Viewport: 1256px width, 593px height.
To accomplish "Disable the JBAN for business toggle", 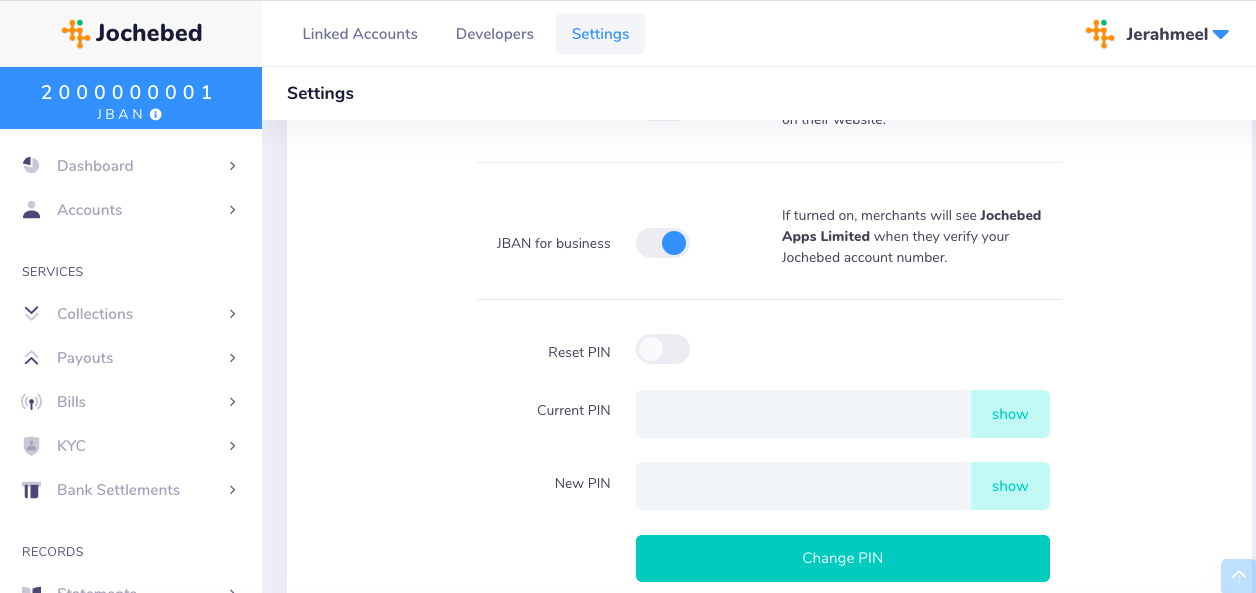I will pyautogui.click(x=663, y=243).
